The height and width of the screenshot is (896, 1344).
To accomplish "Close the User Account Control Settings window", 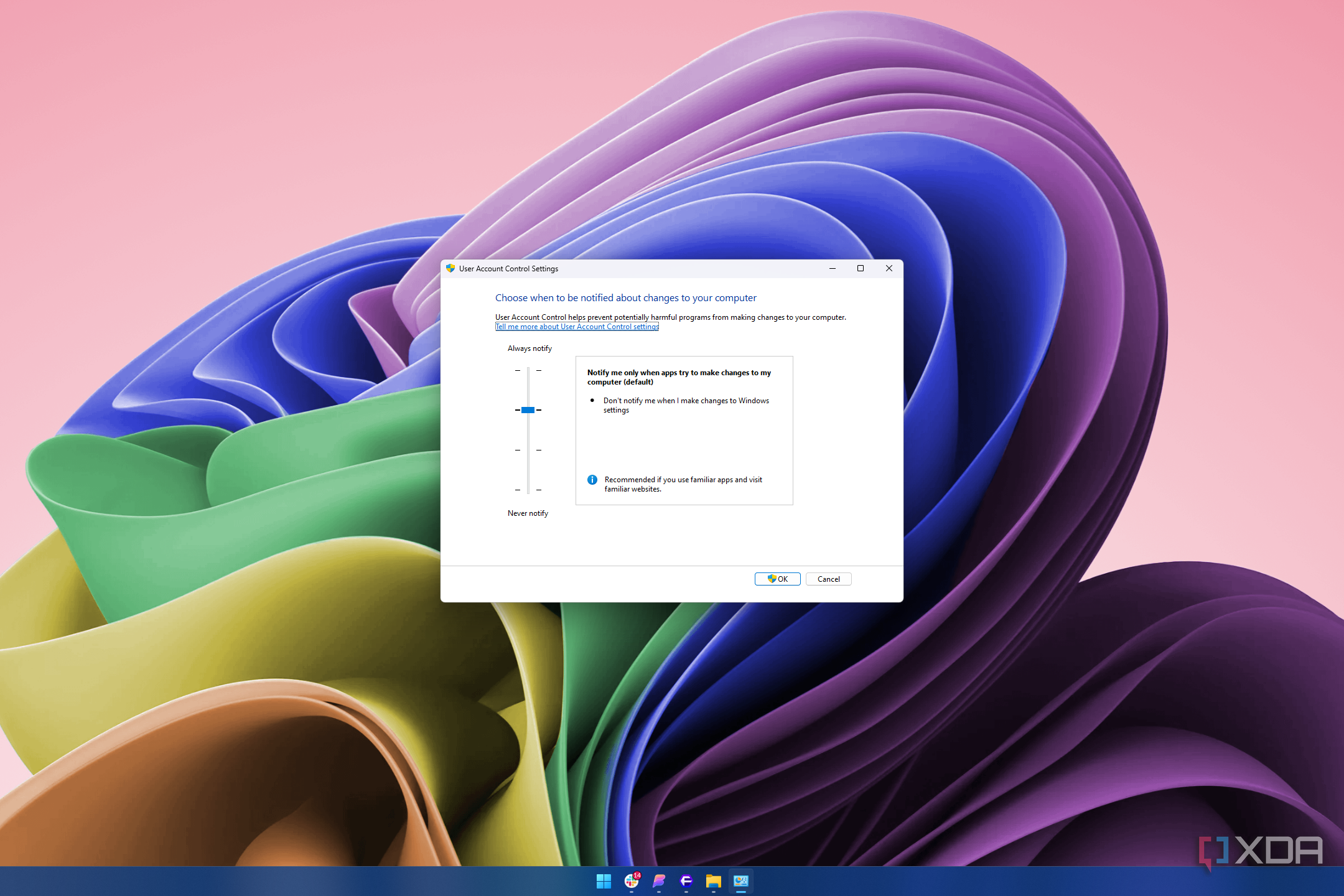I will 889,269.
